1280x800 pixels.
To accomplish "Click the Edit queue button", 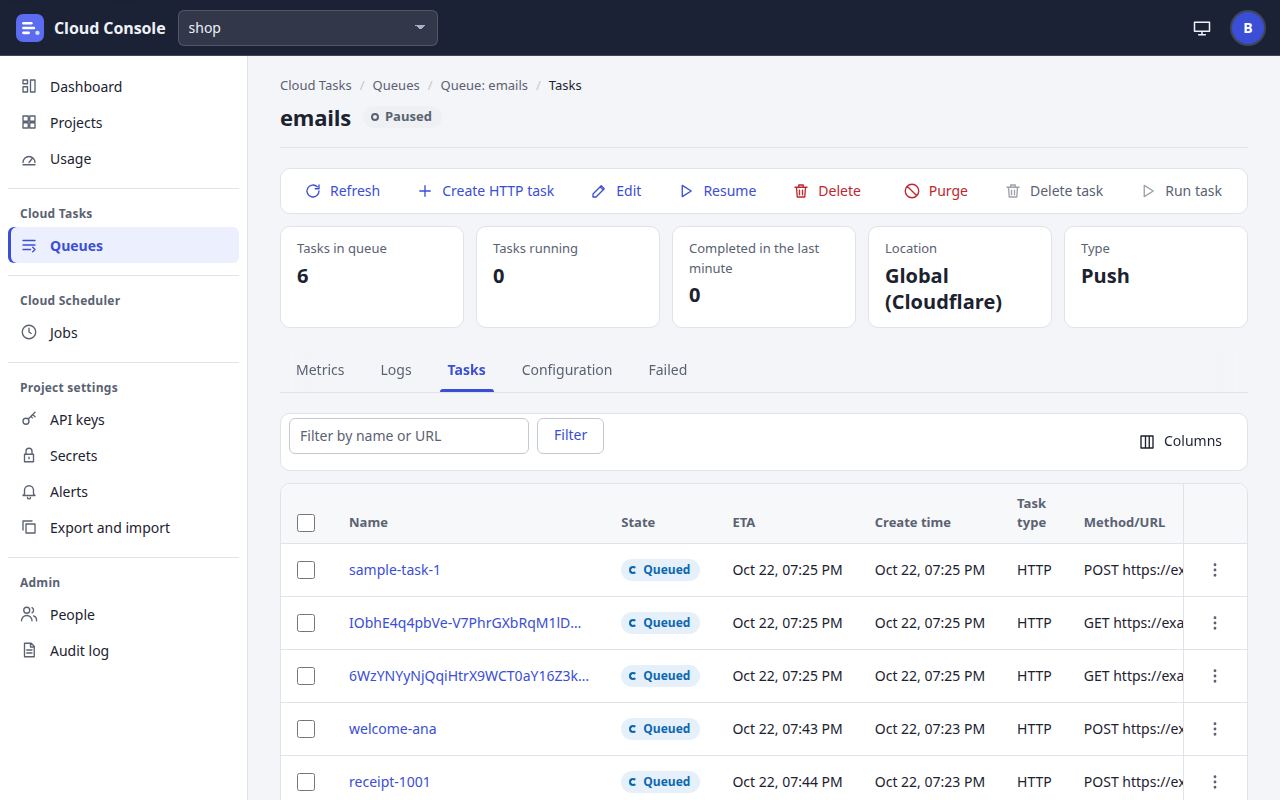I will pos(617,191).
